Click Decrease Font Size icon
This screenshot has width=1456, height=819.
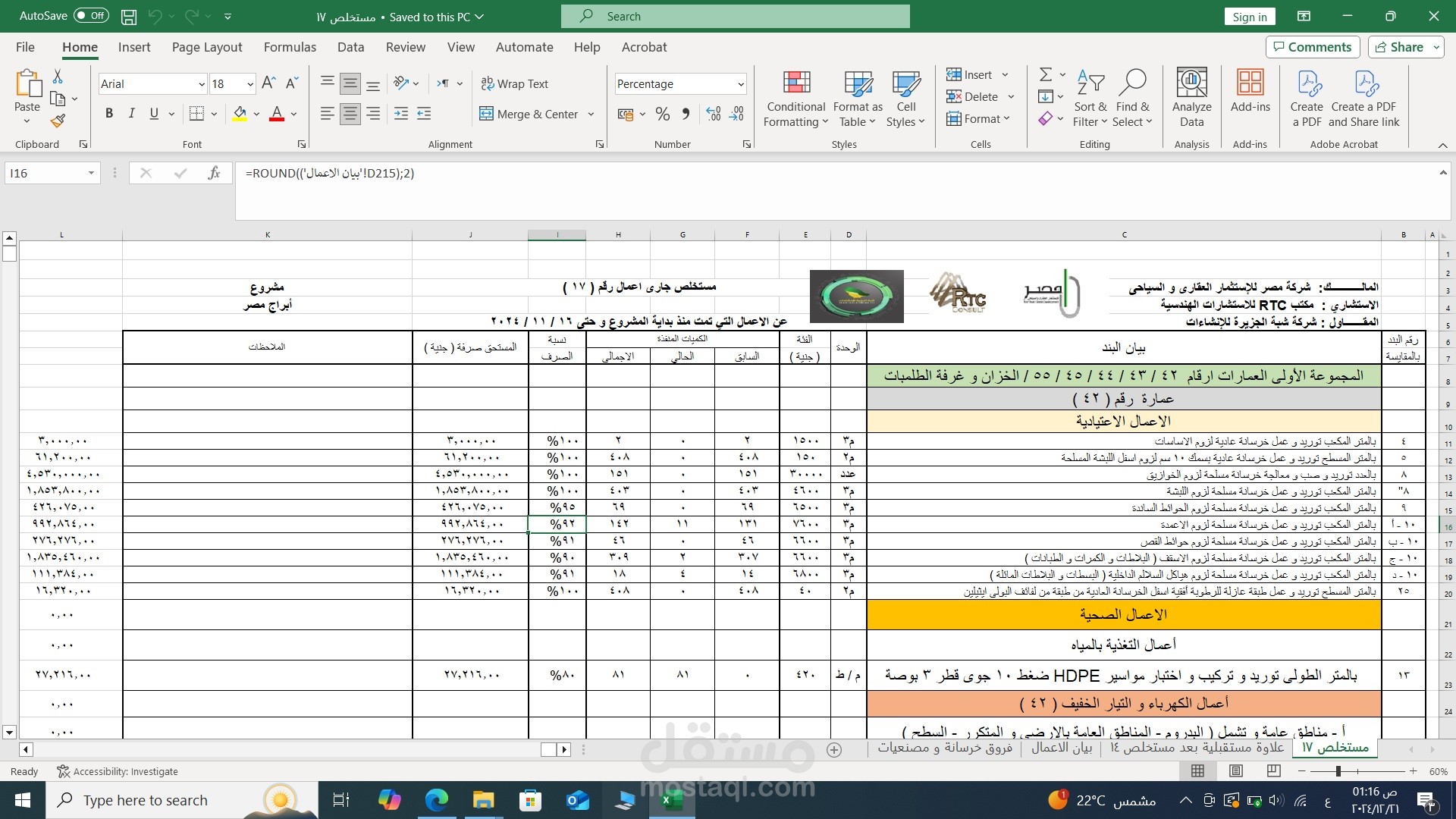click(292, 83)
